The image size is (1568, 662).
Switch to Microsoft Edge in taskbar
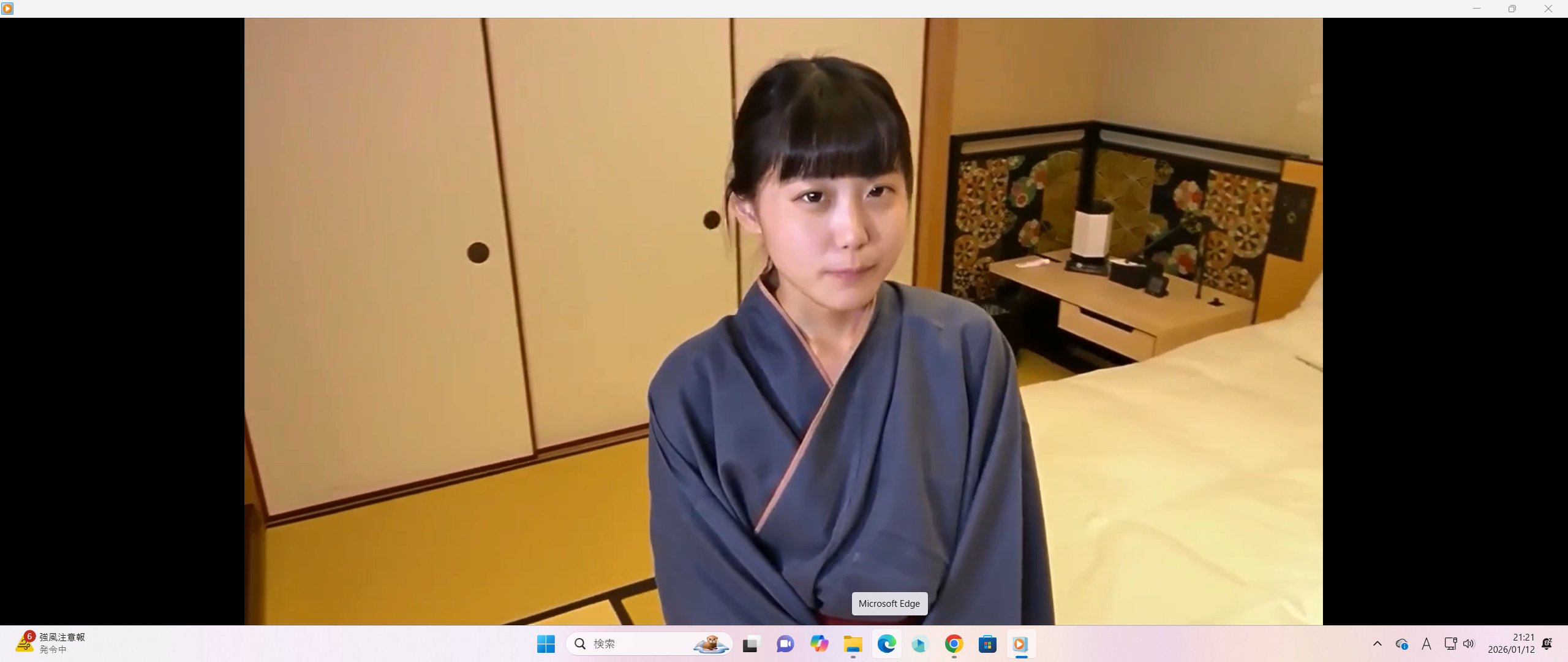pos(886,644)
